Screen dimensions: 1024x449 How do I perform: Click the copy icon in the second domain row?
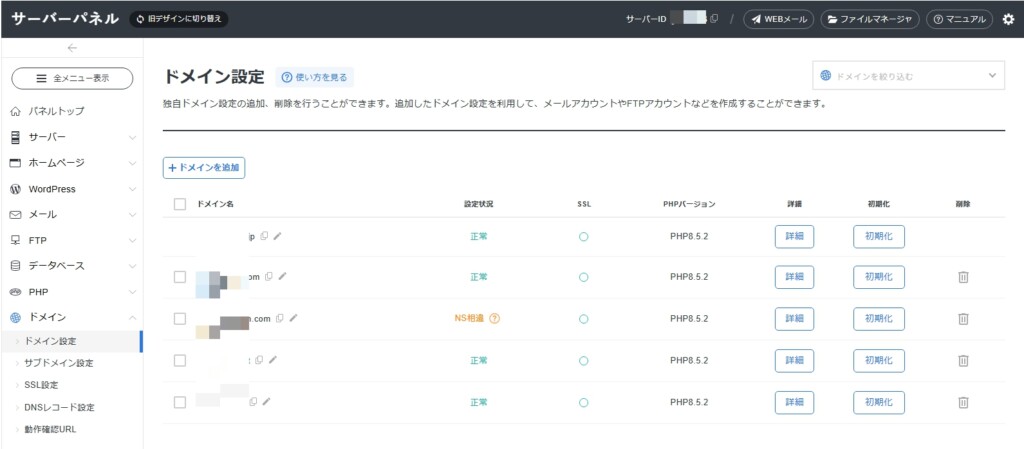(x=270, y=277)
